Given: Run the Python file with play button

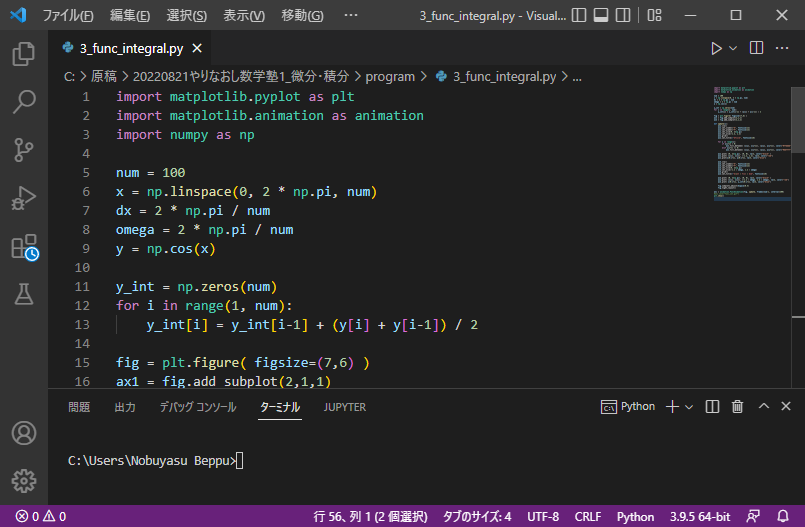Looking at the screenshot, I should [x=716, y=48].
